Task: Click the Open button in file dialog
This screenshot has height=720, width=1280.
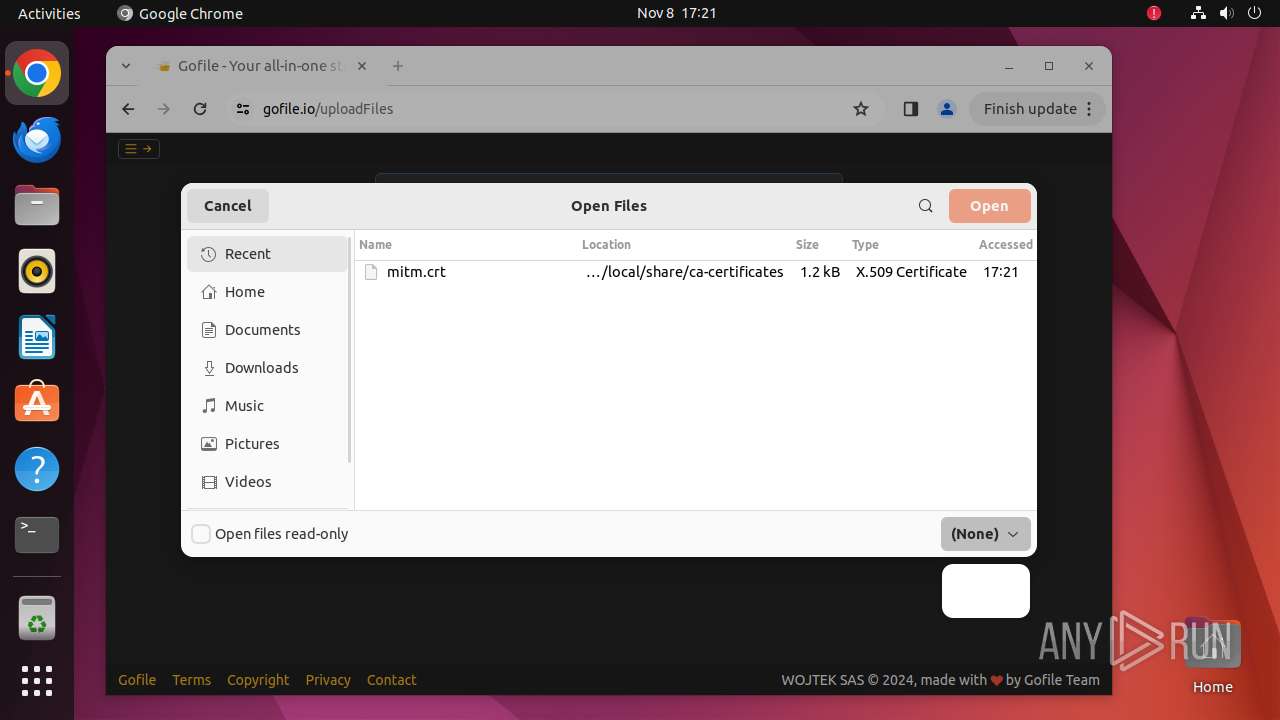Action: (x=989, y=206)
